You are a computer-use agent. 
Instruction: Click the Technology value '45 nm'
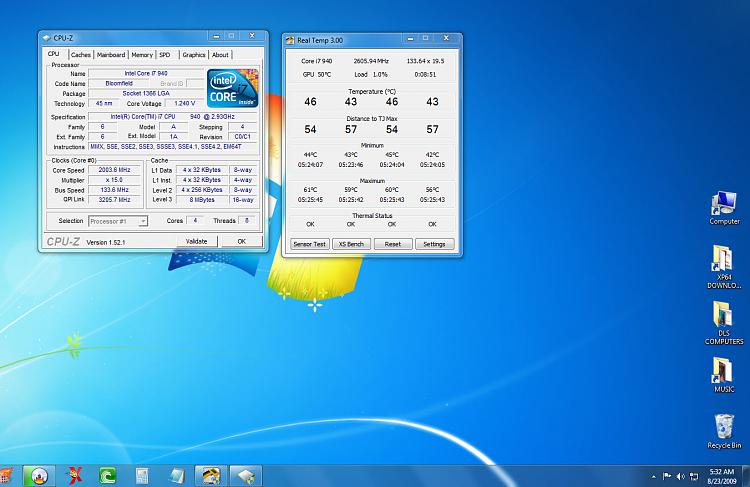(x=104, y=103)
